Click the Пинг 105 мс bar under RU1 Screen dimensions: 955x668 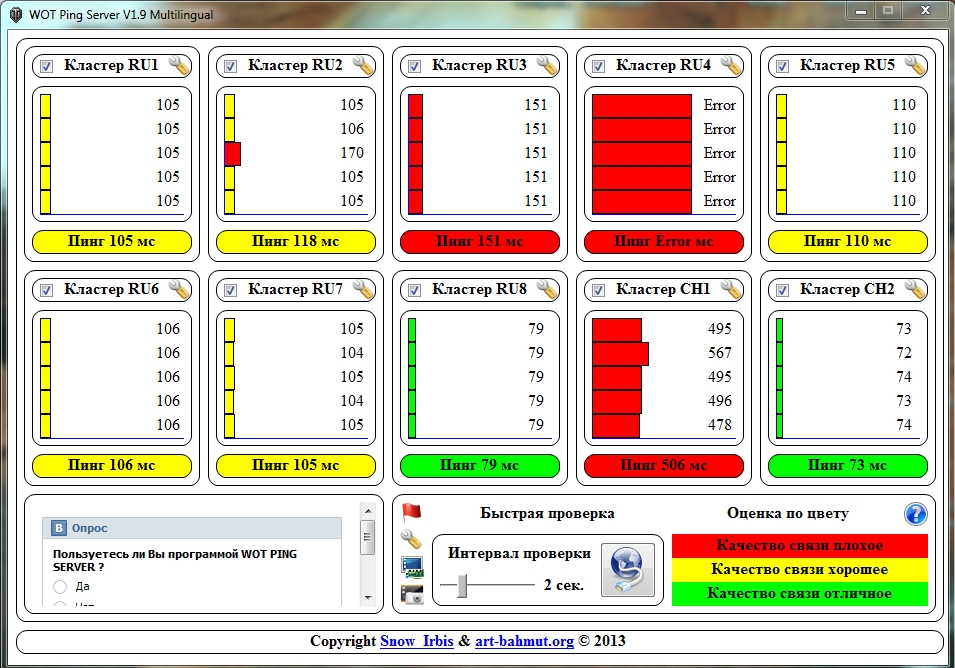112,242
